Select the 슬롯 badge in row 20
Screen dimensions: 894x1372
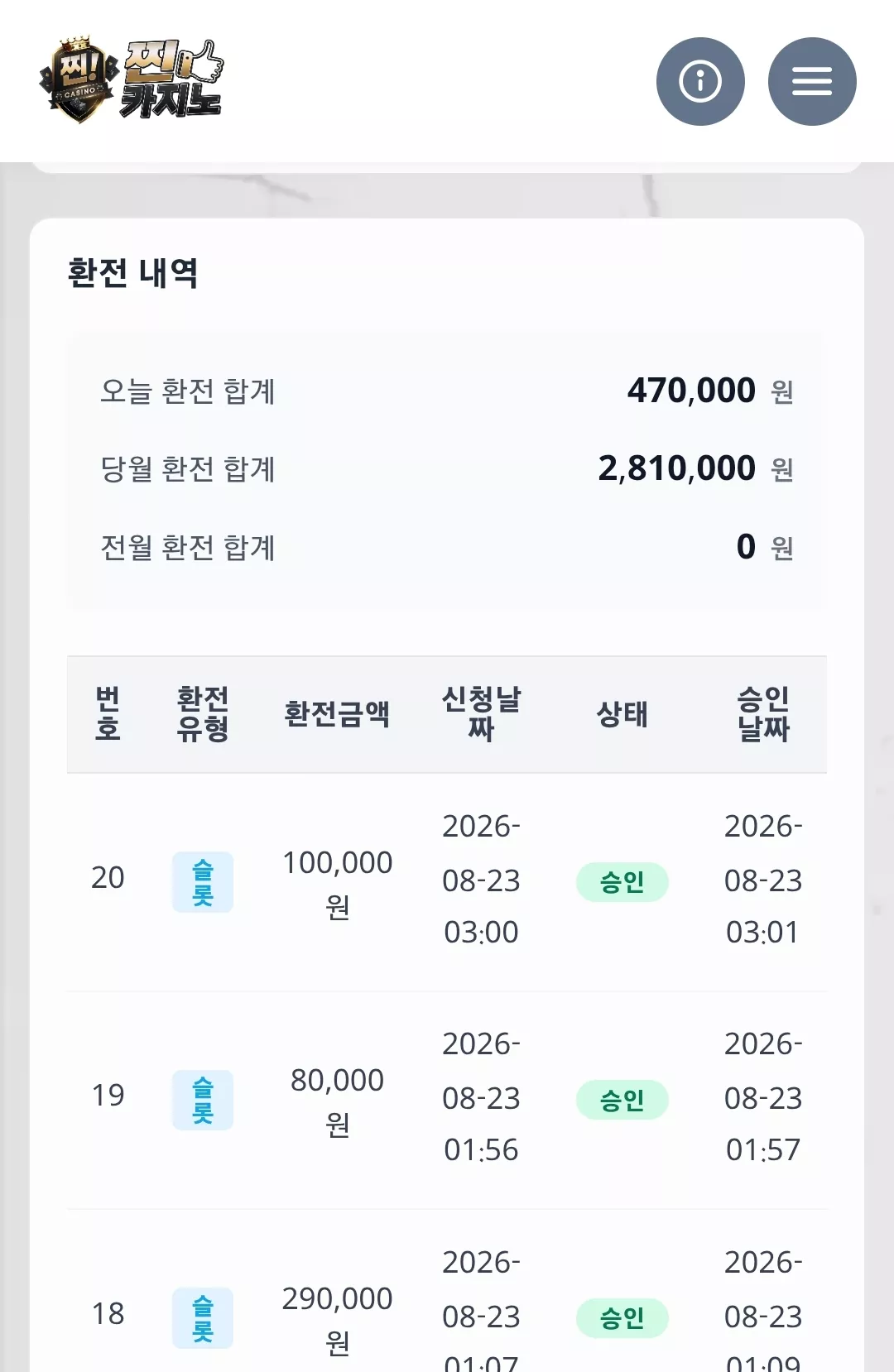(x=203, y=882)
